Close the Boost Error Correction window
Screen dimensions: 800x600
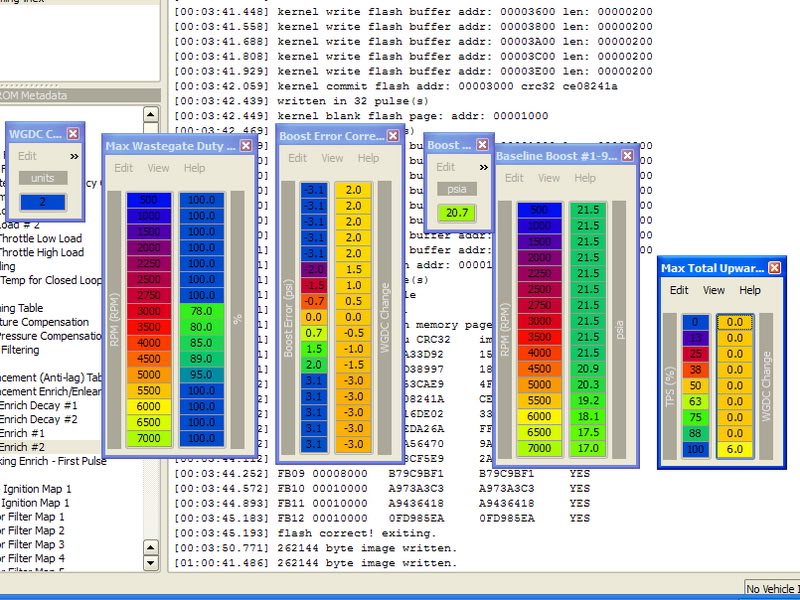[393, 136]
